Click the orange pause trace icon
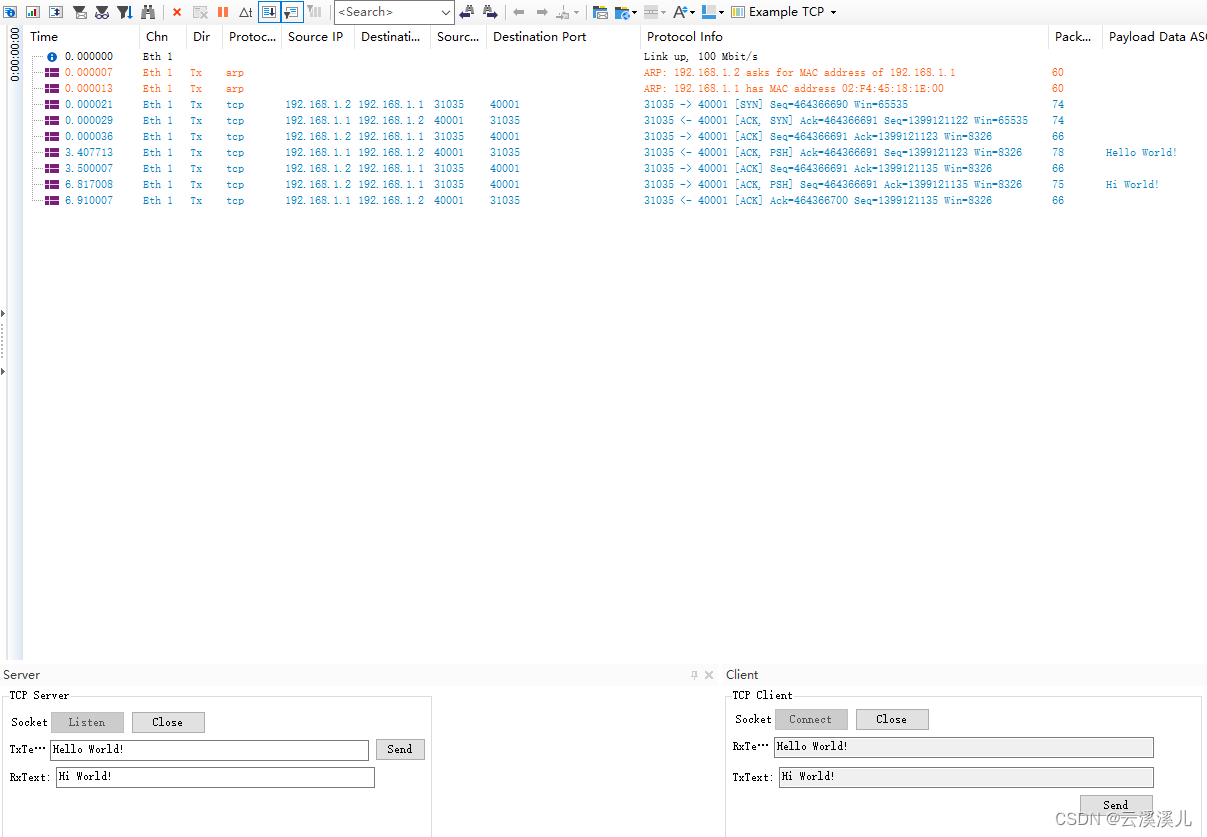 click(223, 12)
